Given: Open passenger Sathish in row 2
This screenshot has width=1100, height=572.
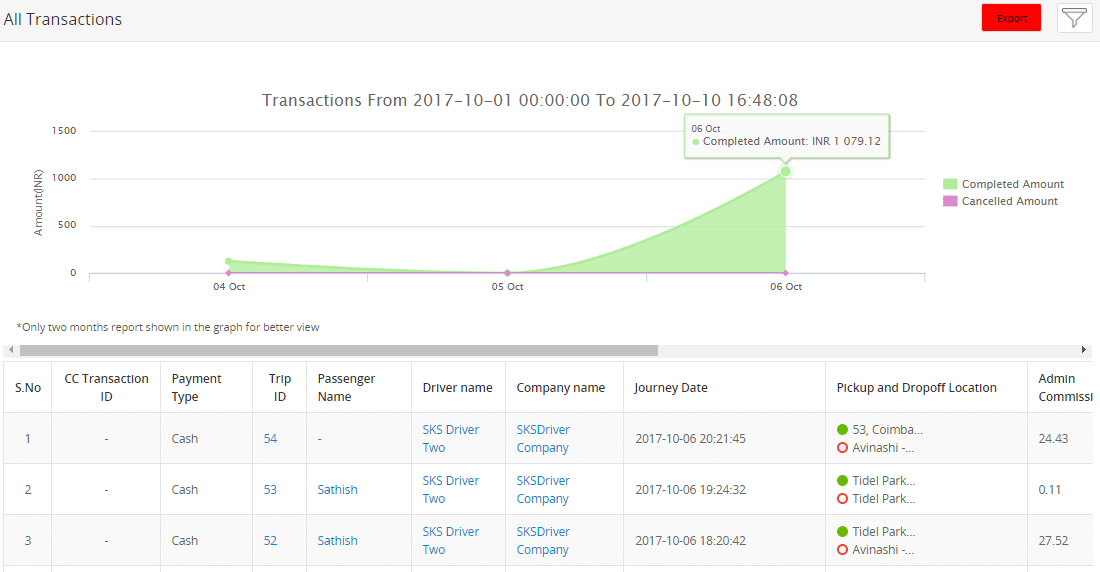Looking at the screenshot, I should (x=337, y=490).
